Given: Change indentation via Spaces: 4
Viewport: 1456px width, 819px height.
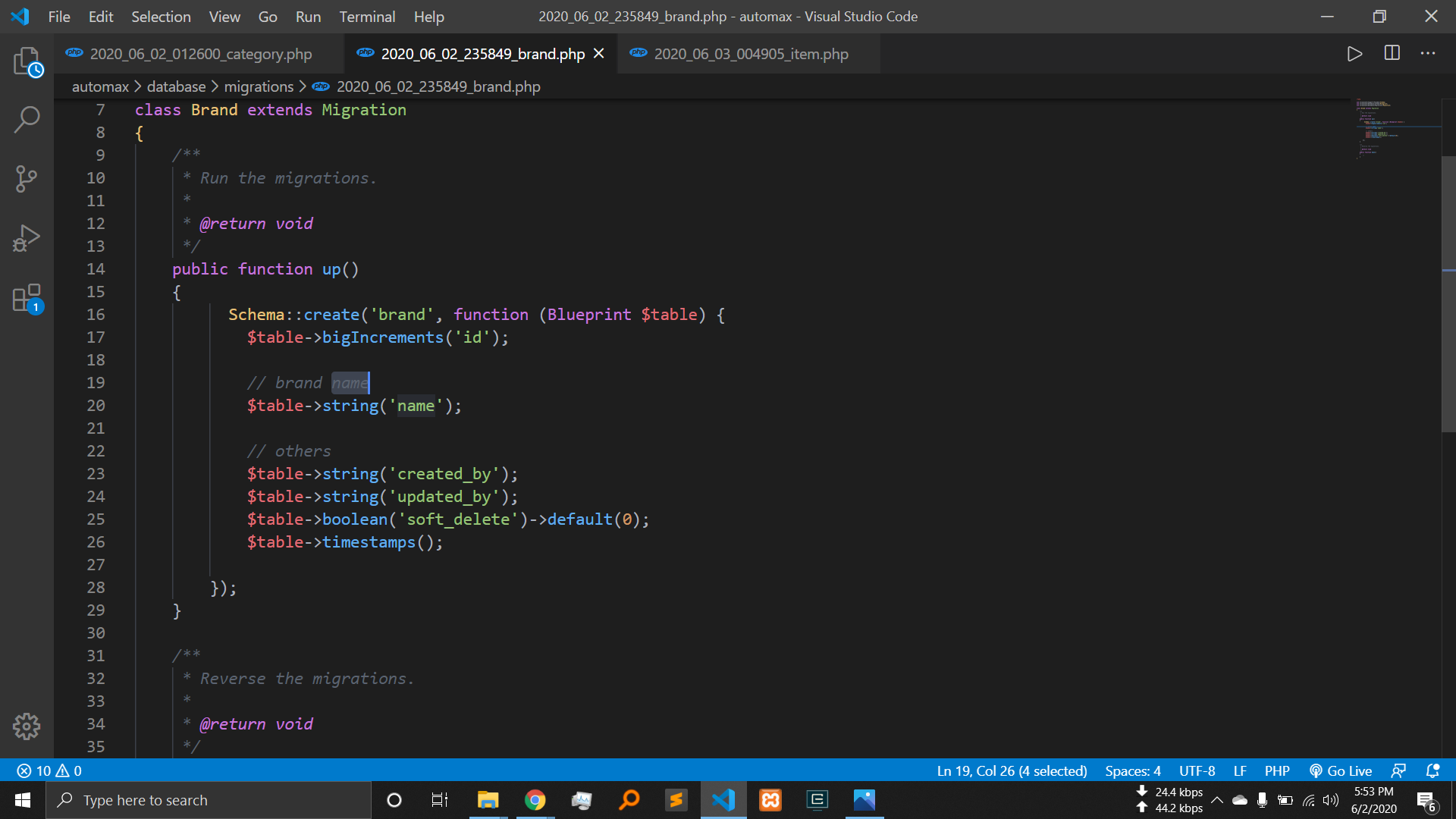Looking at the screenshot, I should pos(1132,770).
